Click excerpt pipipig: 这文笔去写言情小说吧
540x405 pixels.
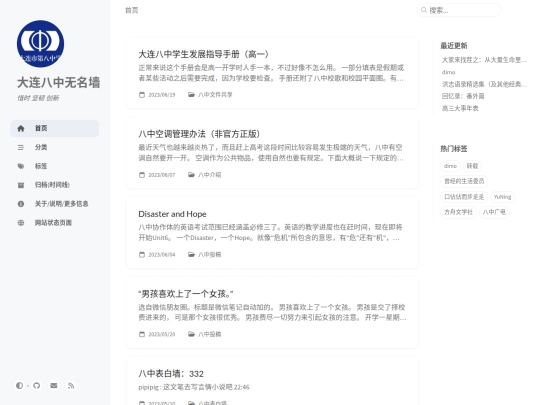click(194, 387)
